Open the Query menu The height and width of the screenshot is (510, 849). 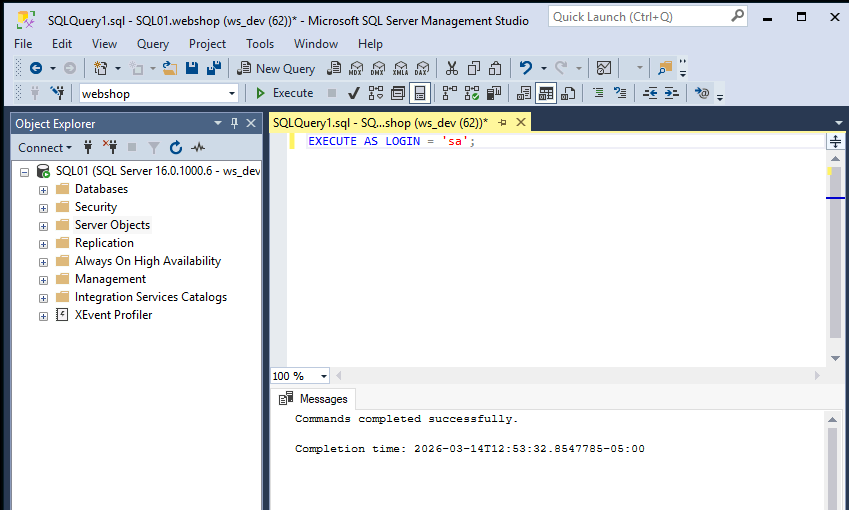(153, 44)
